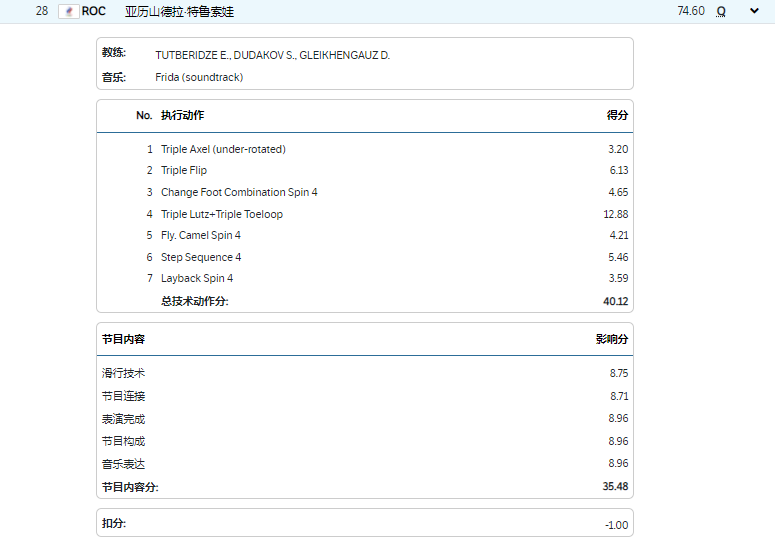Viewport: 775px width, 538px height.
Task: Click the 节目内容 section header
Action: coord(124,339)
